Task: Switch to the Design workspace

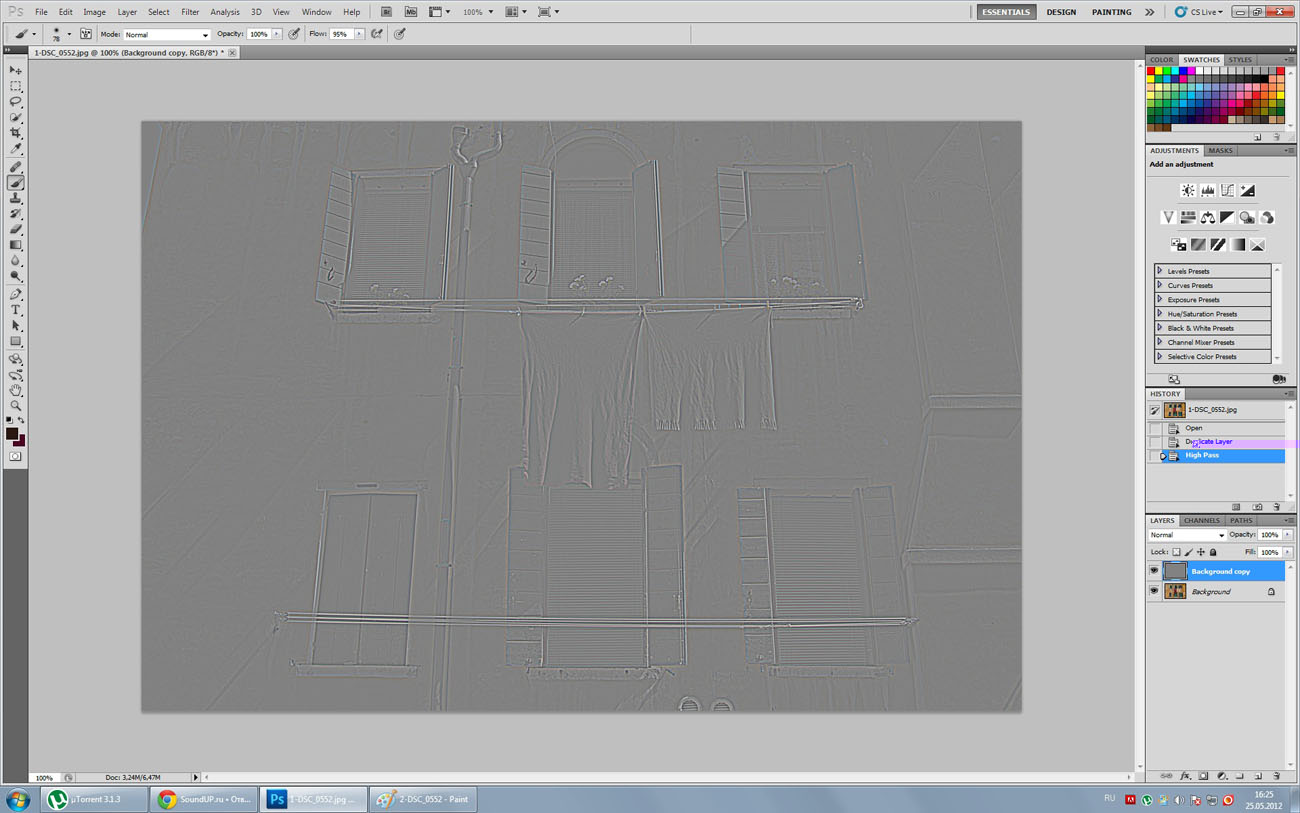Action: pos(1061,12)
